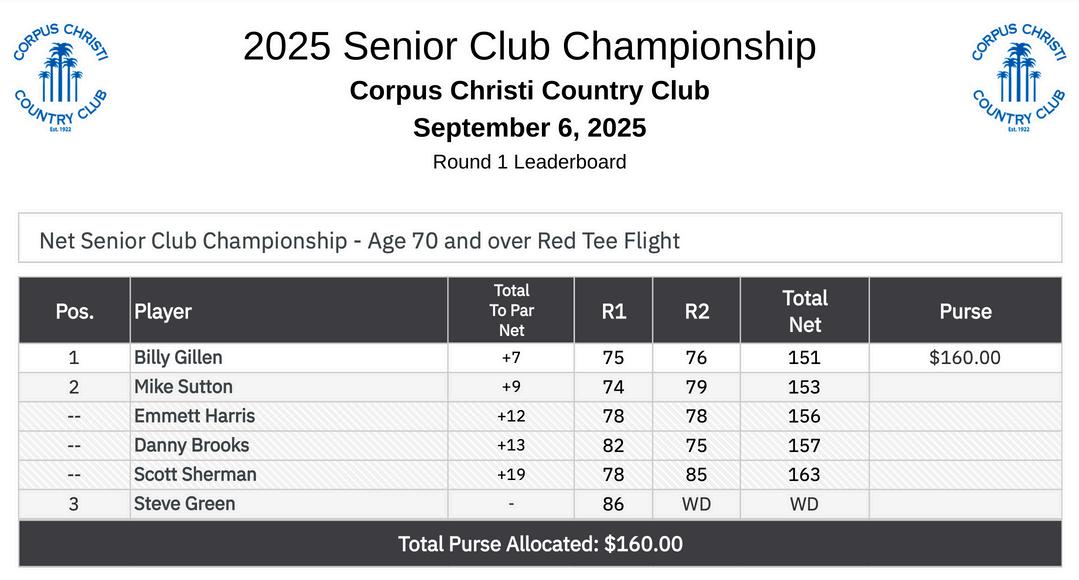Click the R1 column header
Viewport: 1079px width, 580px height.
pos(614,311)
